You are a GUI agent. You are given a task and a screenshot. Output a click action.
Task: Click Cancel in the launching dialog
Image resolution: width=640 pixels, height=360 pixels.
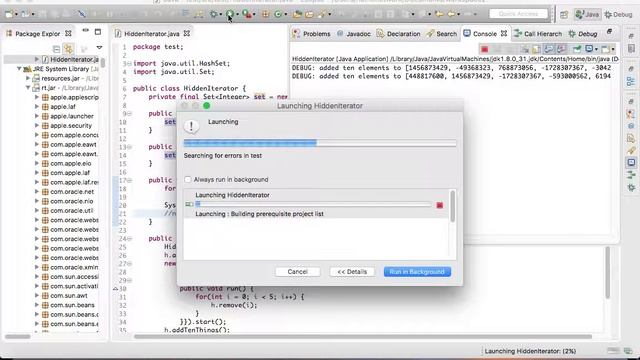298,272
